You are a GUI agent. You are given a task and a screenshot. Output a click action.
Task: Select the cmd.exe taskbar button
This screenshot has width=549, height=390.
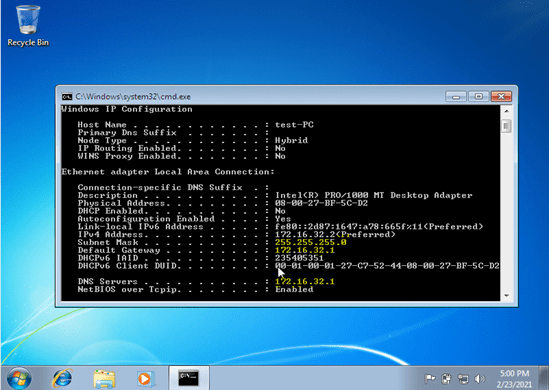[189, 378]
